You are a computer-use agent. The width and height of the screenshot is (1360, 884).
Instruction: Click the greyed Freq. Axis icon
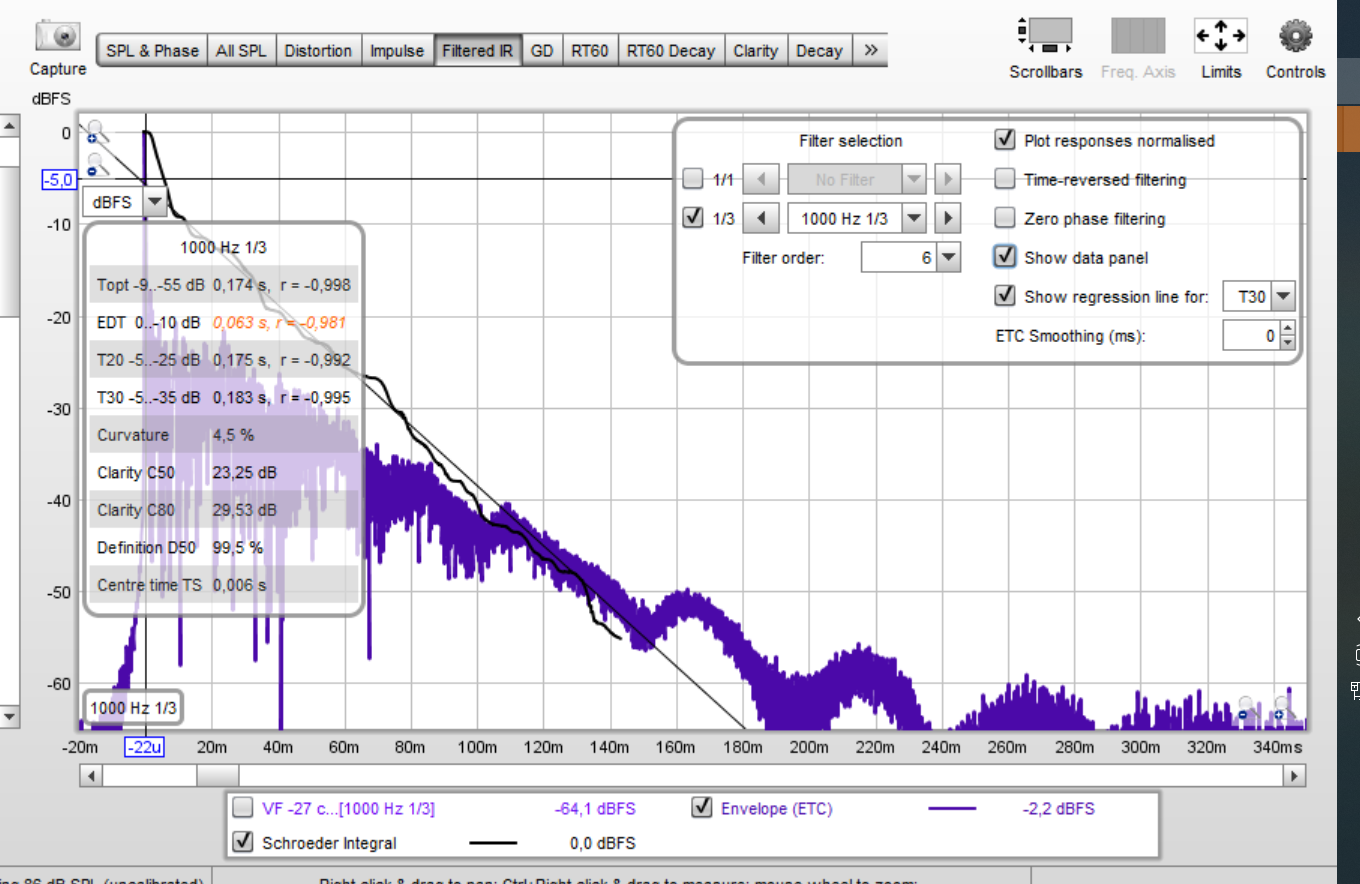1138,36
